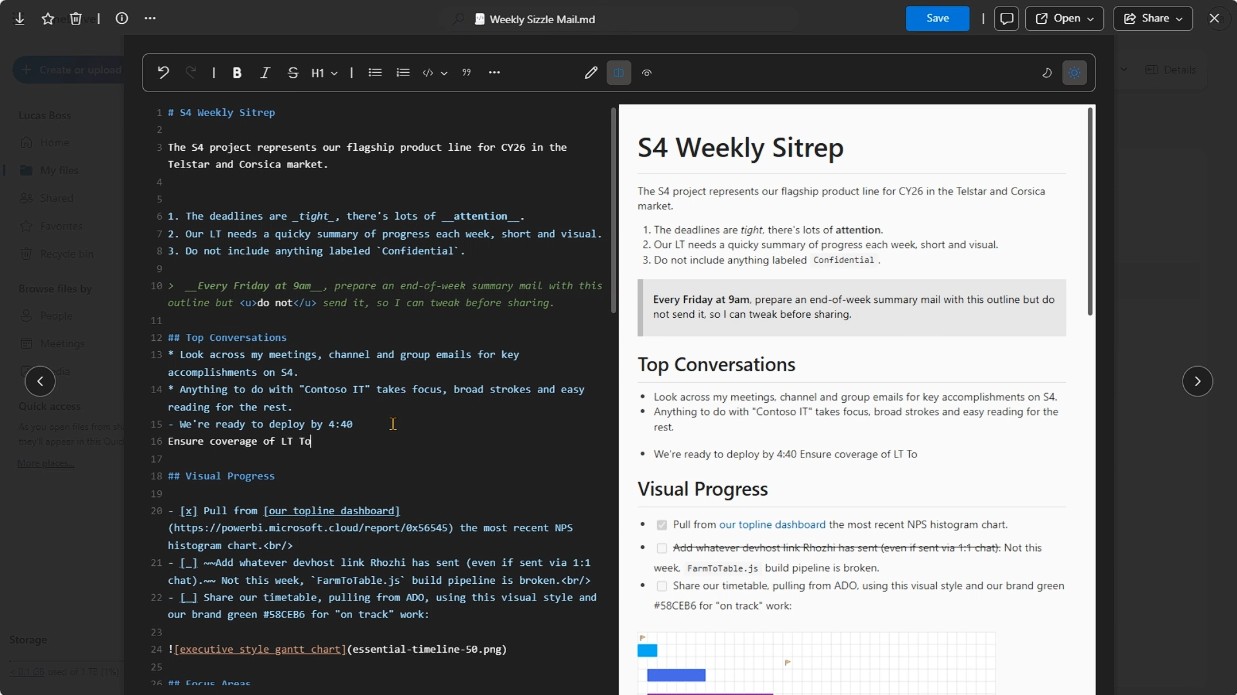Click the [our topline dashboard] text in editor
This screenshot has width=1237, height=695.
[x=332, y=510]
